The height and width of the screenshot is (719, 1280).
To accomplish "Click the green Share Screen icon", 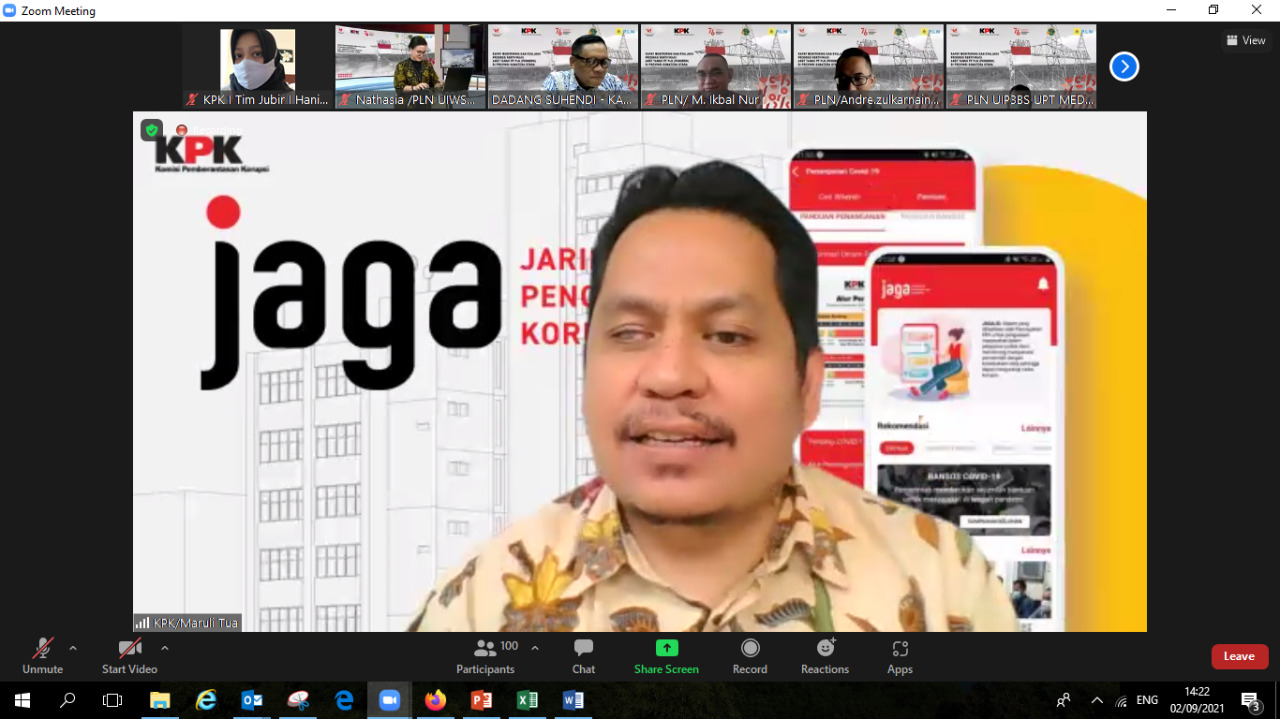I will (667, 648).
